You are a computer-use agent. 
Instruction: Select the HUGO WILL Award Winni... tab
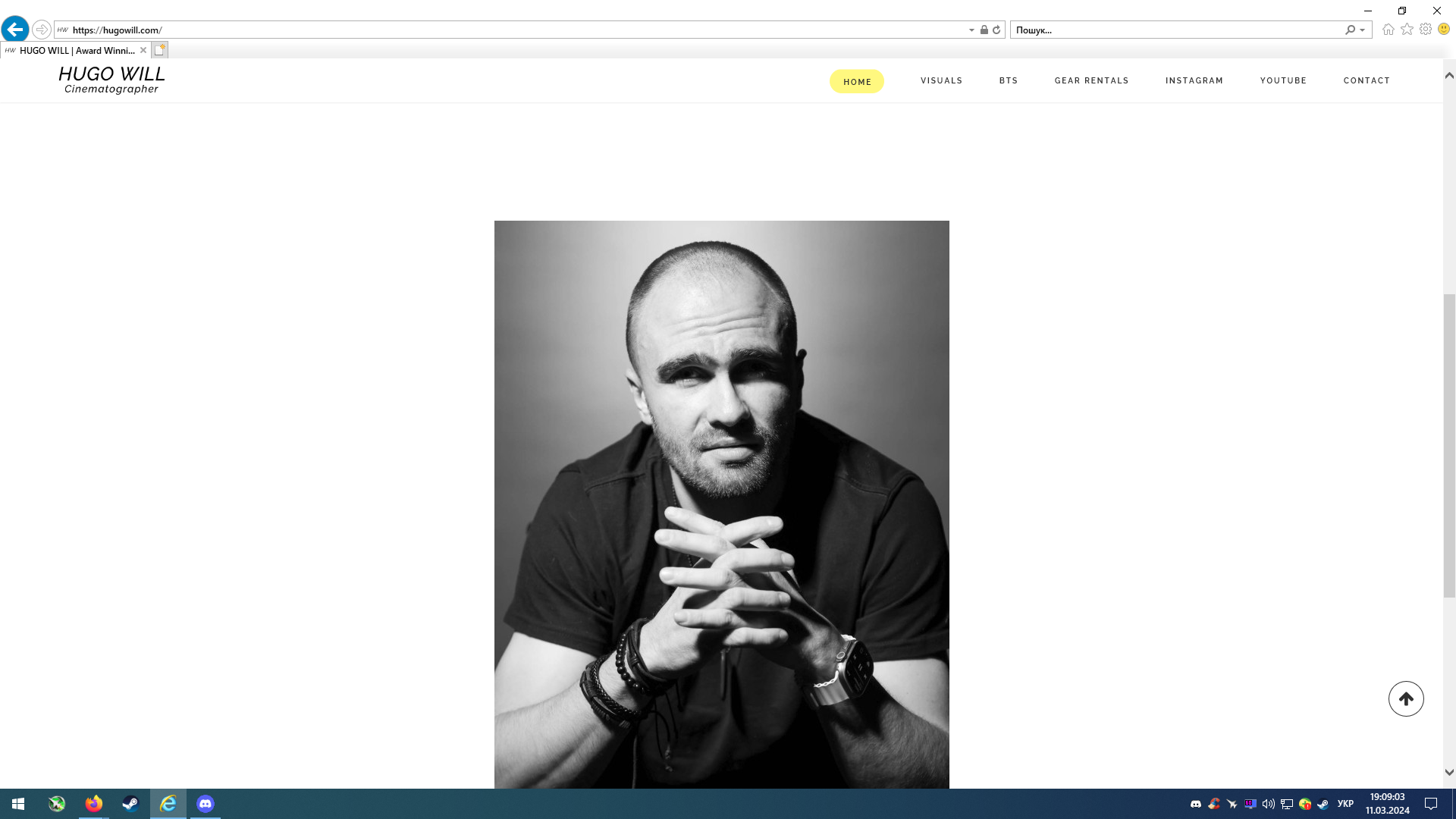(77, 50)
